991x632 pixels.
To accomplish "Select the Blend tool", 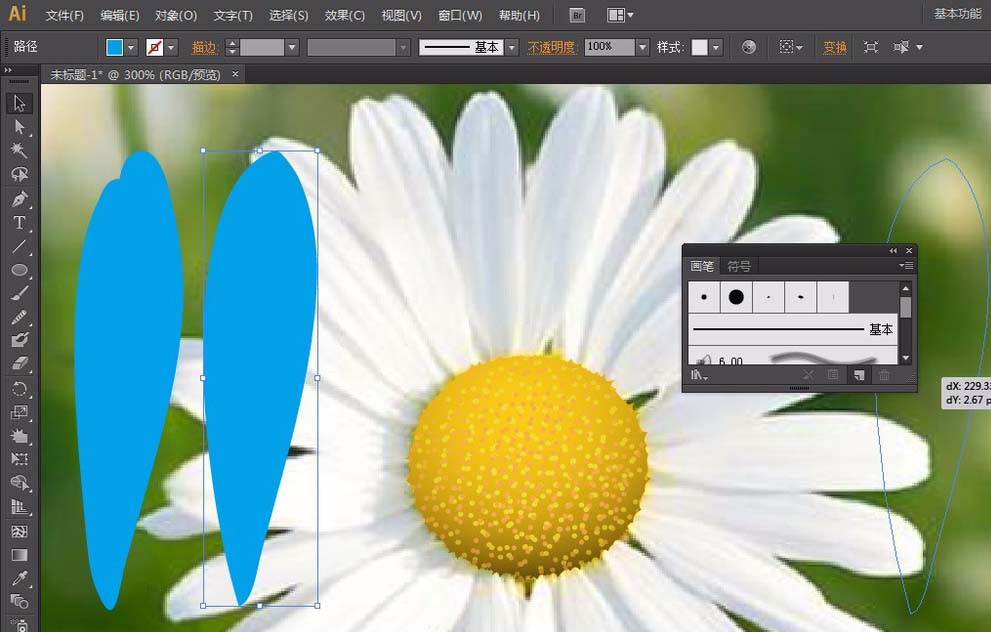I will [19, 602].
